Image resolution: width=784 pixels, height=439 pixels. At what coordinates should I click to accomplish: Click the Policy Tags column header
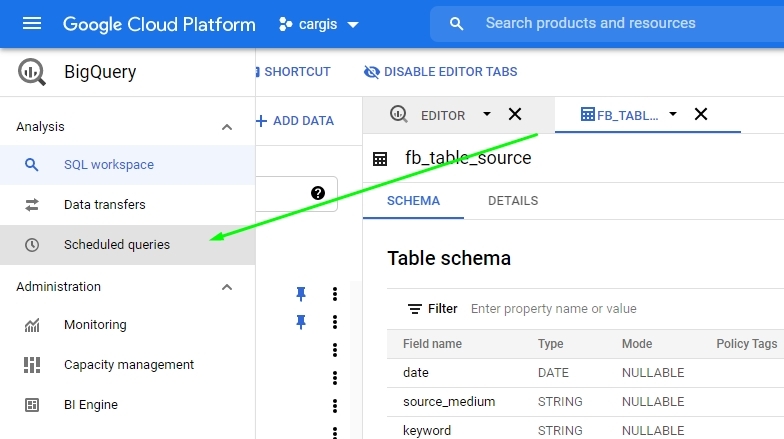(x=746, y=344)
